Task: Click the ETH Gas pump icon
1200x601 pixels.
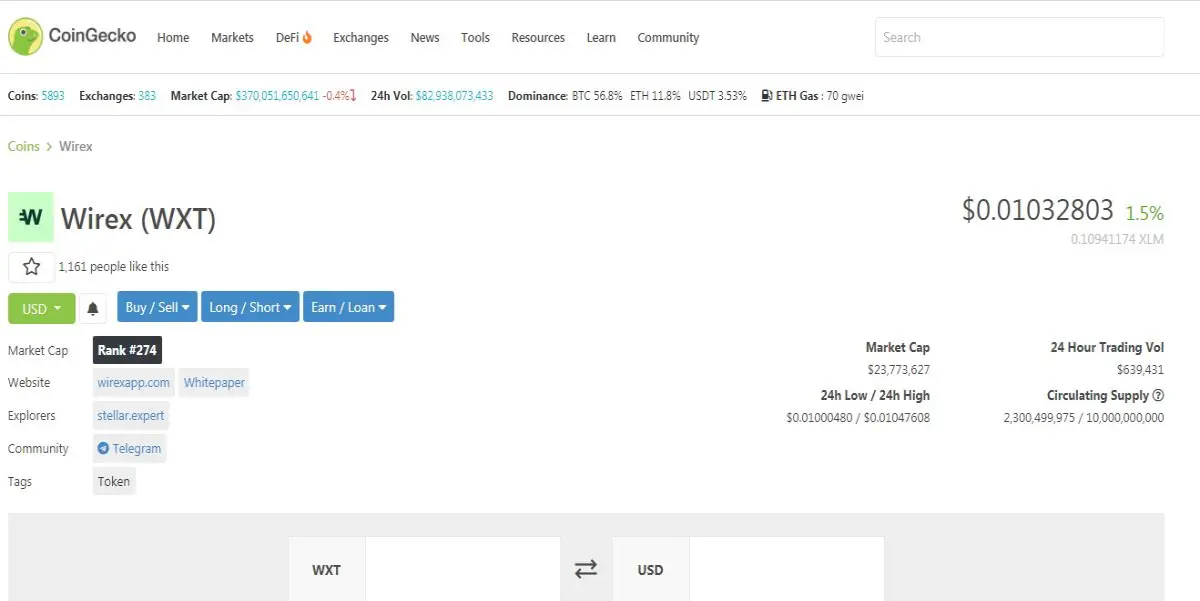Action: (766, 96)
